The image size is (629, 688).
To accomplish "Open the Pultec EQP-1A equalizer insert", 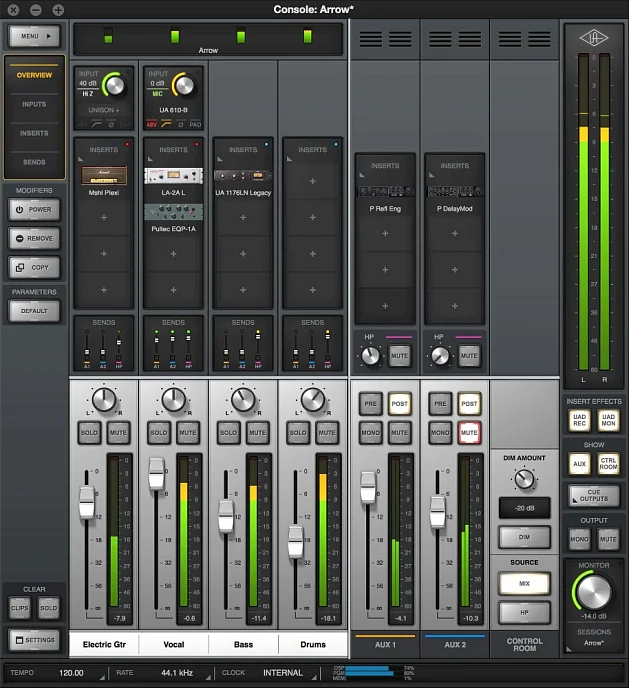I will coord(173,212).
